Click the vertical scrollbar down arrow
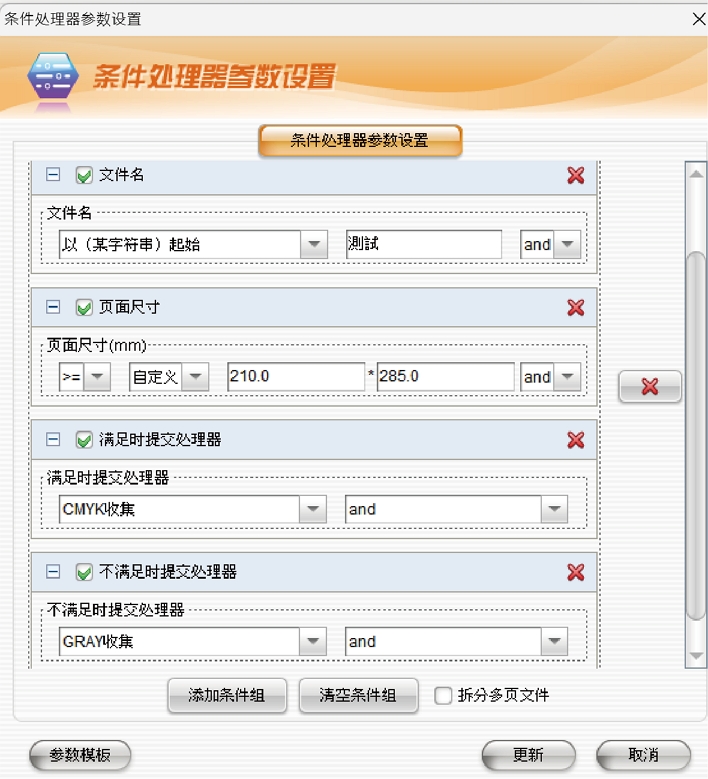 (695, 655)
